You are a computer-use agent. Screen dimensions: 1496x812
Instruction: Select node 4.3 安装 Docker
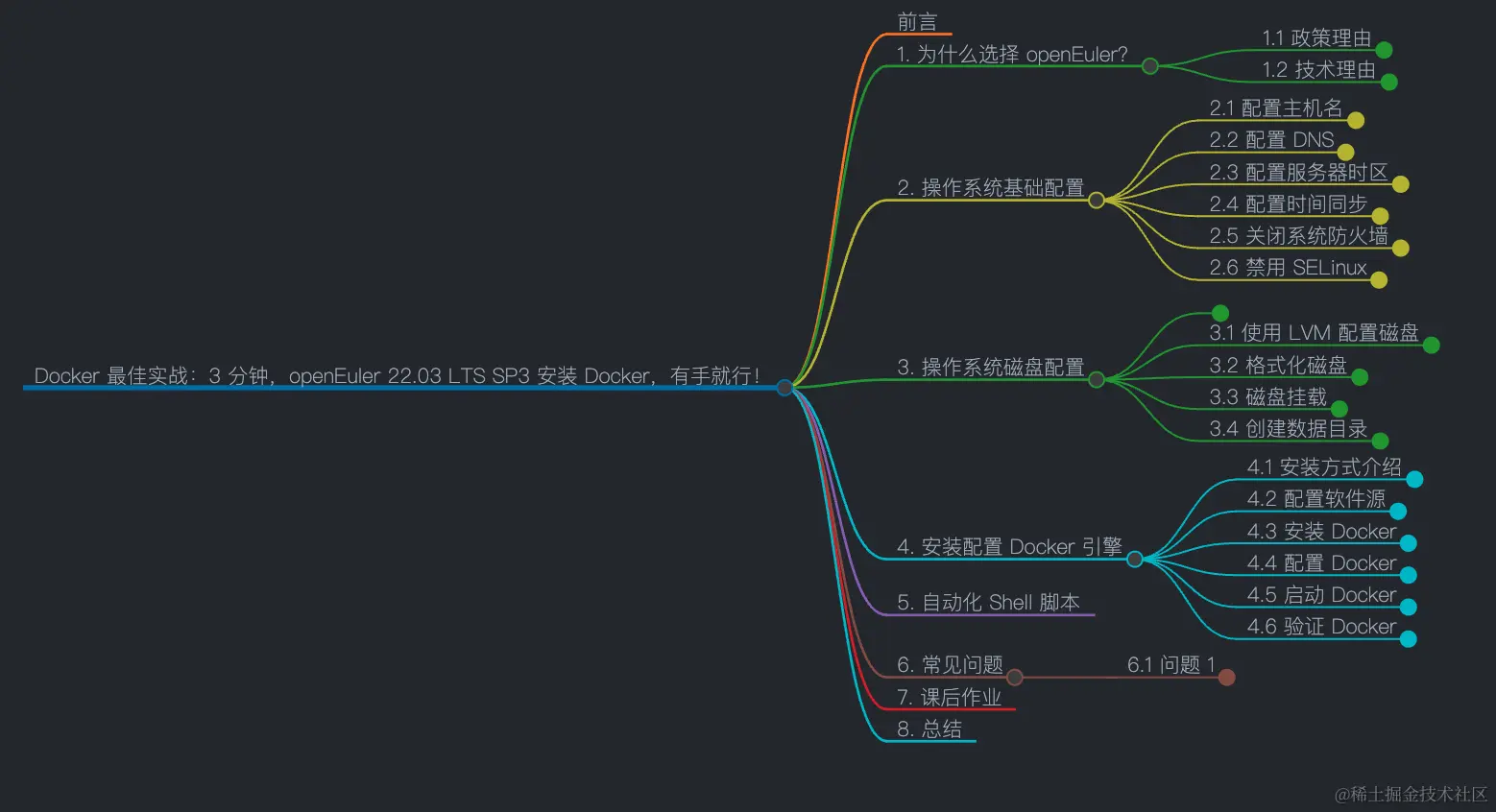[1322, 531]
